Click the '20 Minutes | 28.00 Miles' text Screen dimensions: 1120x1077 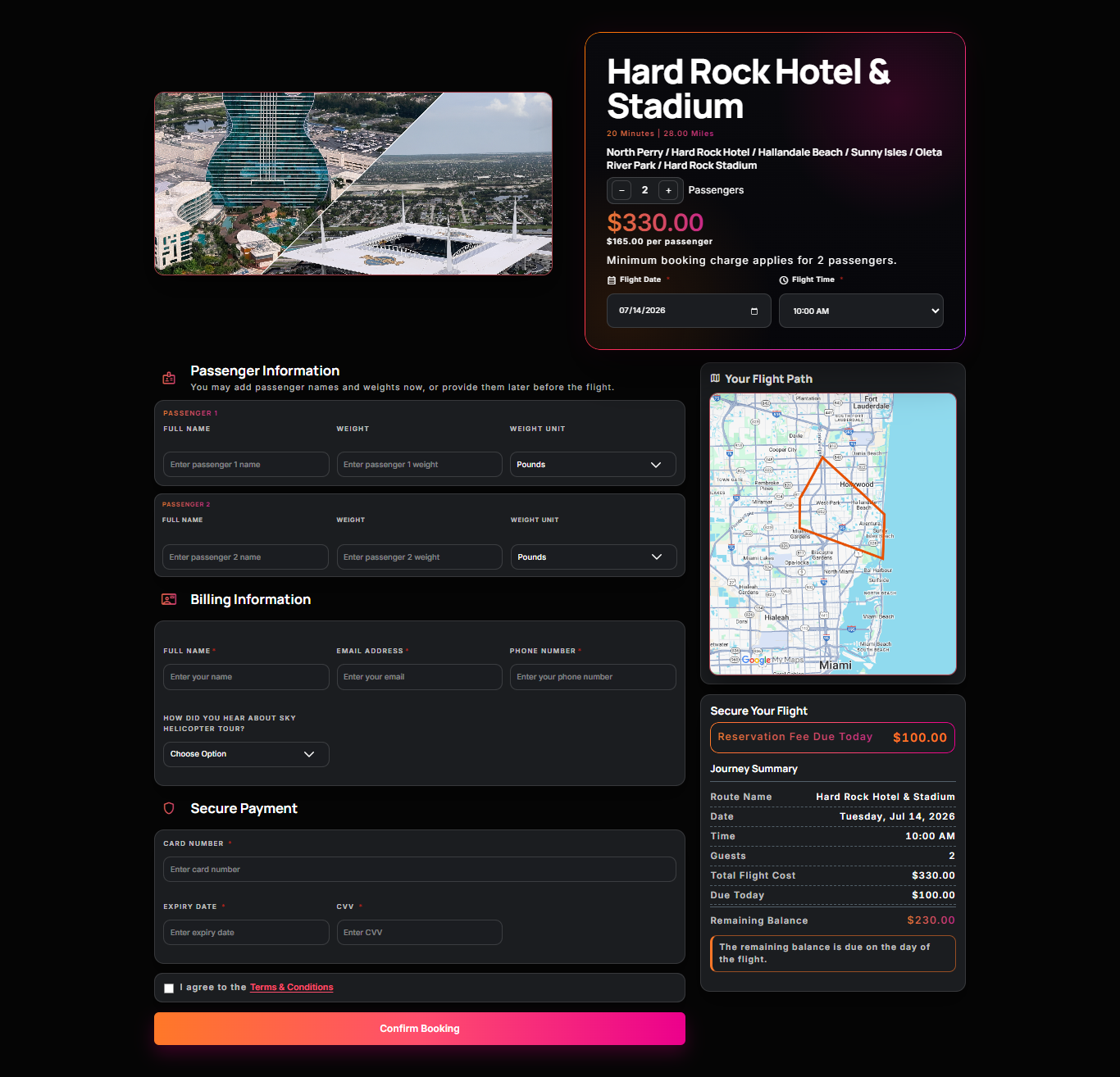pyautogui.click(x=660, y=134)
